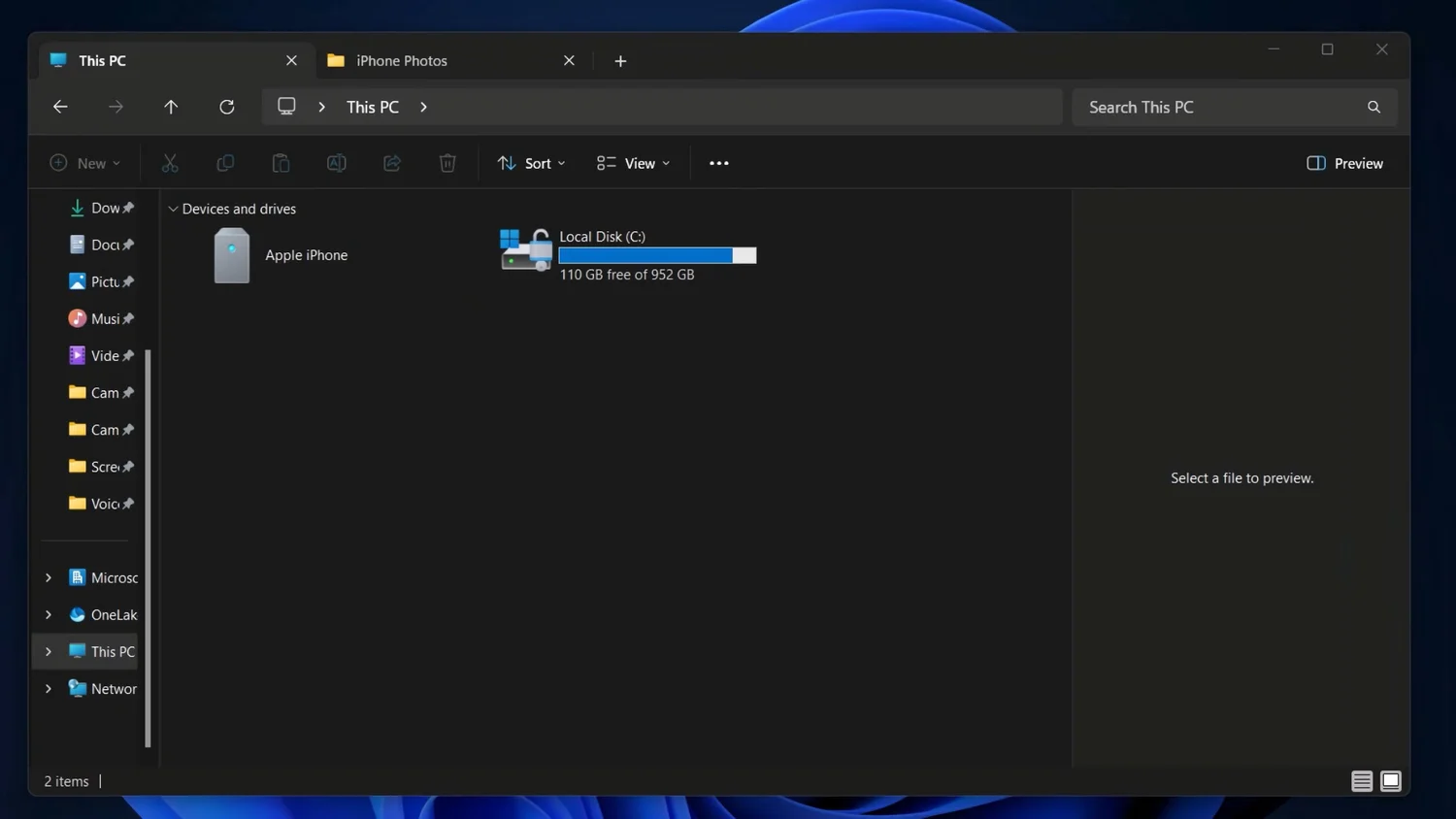This screenshot has height=819, width=1456.
Task: Click the navigation pane scrollbar
Action: [x=148, y=548]
